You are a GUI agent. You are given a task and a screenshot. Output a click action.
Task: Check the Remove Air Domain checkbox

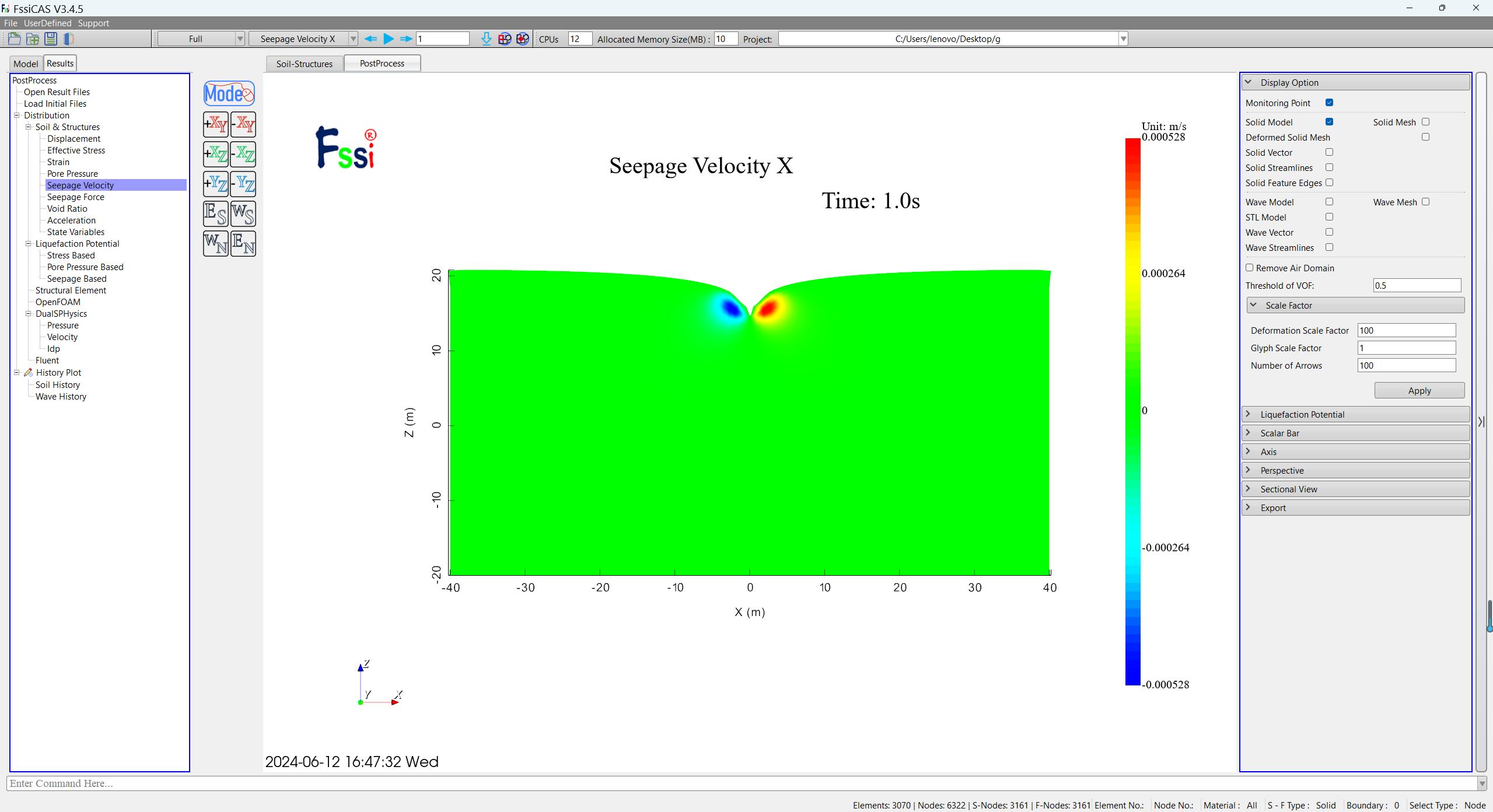pos(1249,268)
